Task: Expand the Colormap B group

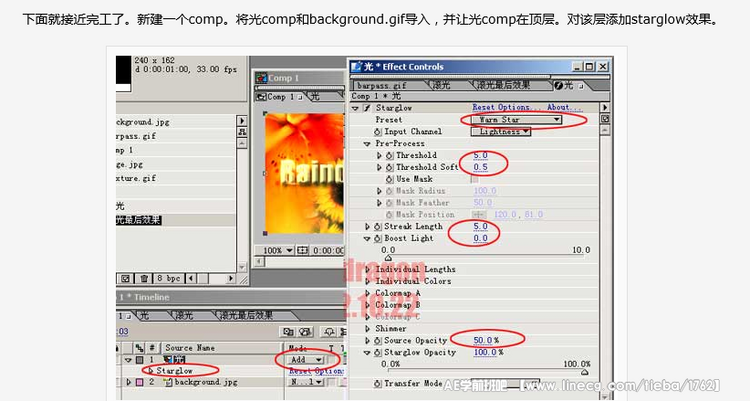Action: [x=367, y=305]
